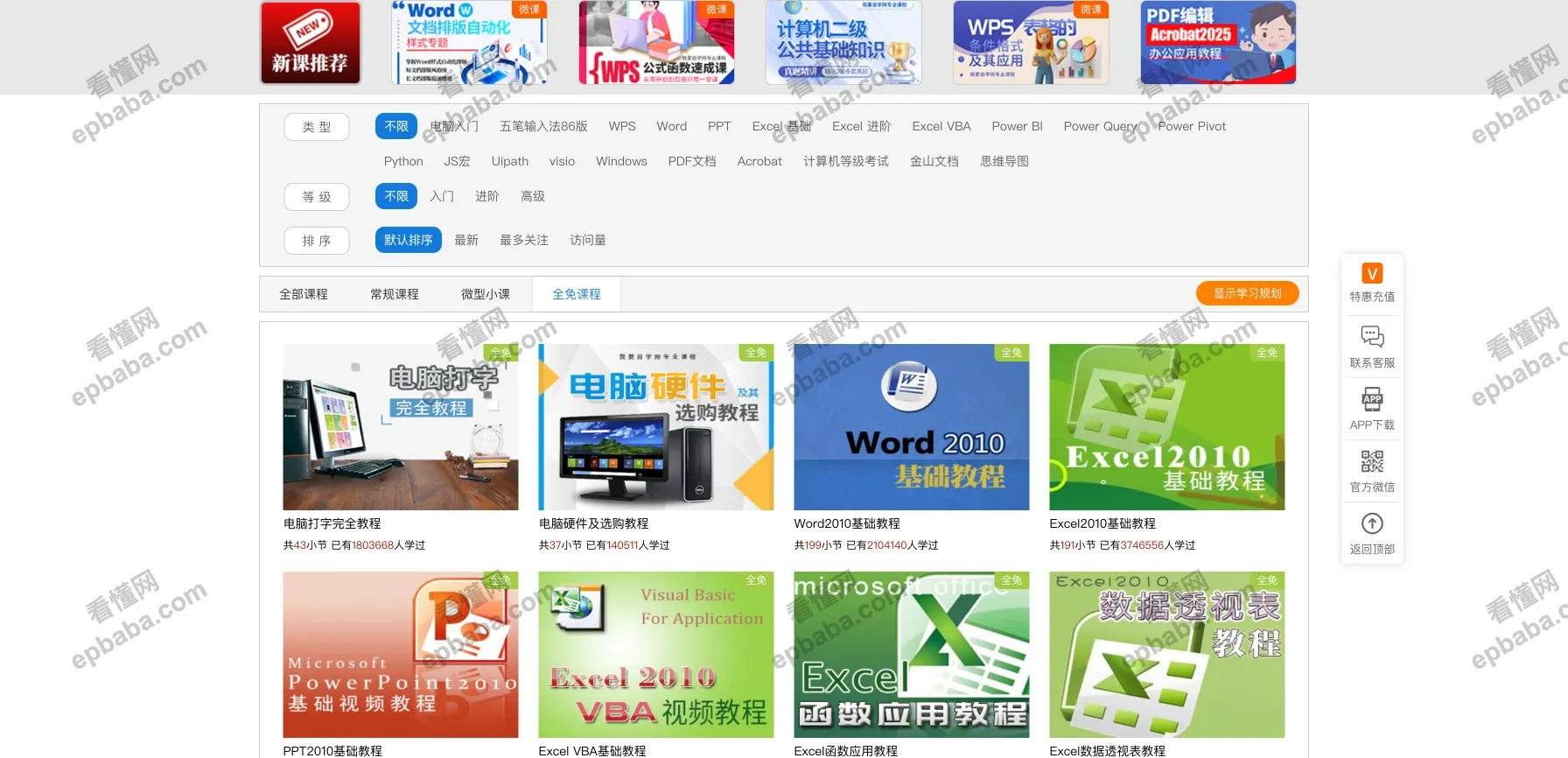1568x758 pixels.
Task: Filter by PPT type
Action: coord(719,126)
